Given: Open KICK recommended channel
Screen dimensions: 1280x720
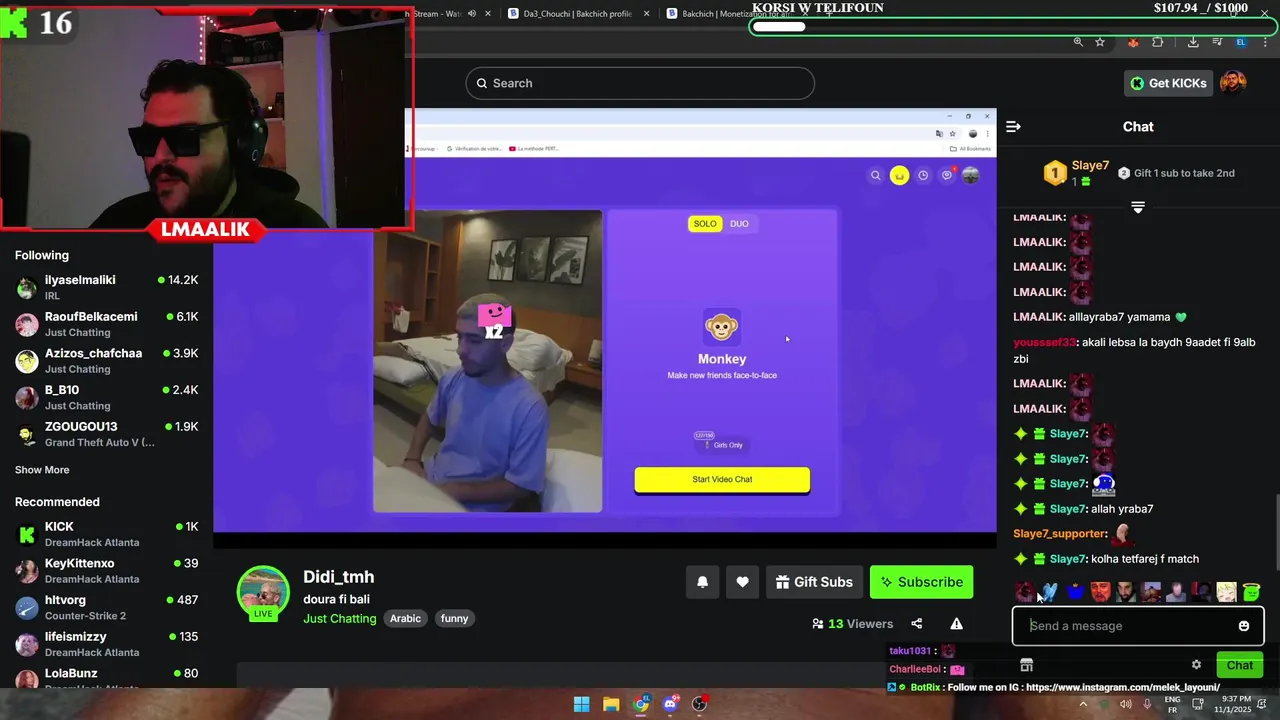Looking at the screenshot, I should pos(106,534).
